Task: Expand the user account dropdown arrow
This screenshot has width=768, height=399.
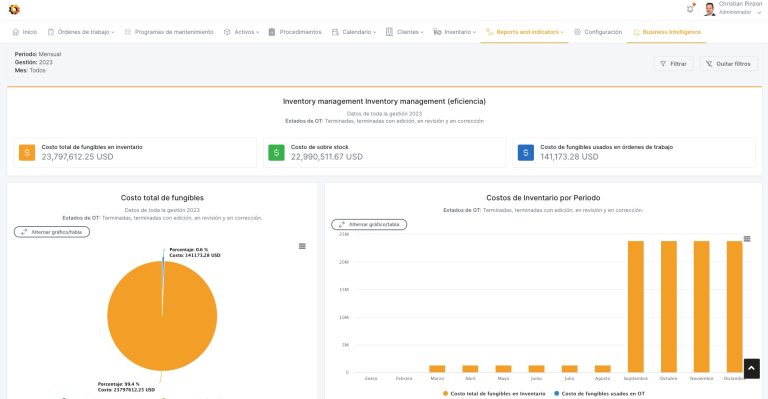Action: (x=759, y=13)
